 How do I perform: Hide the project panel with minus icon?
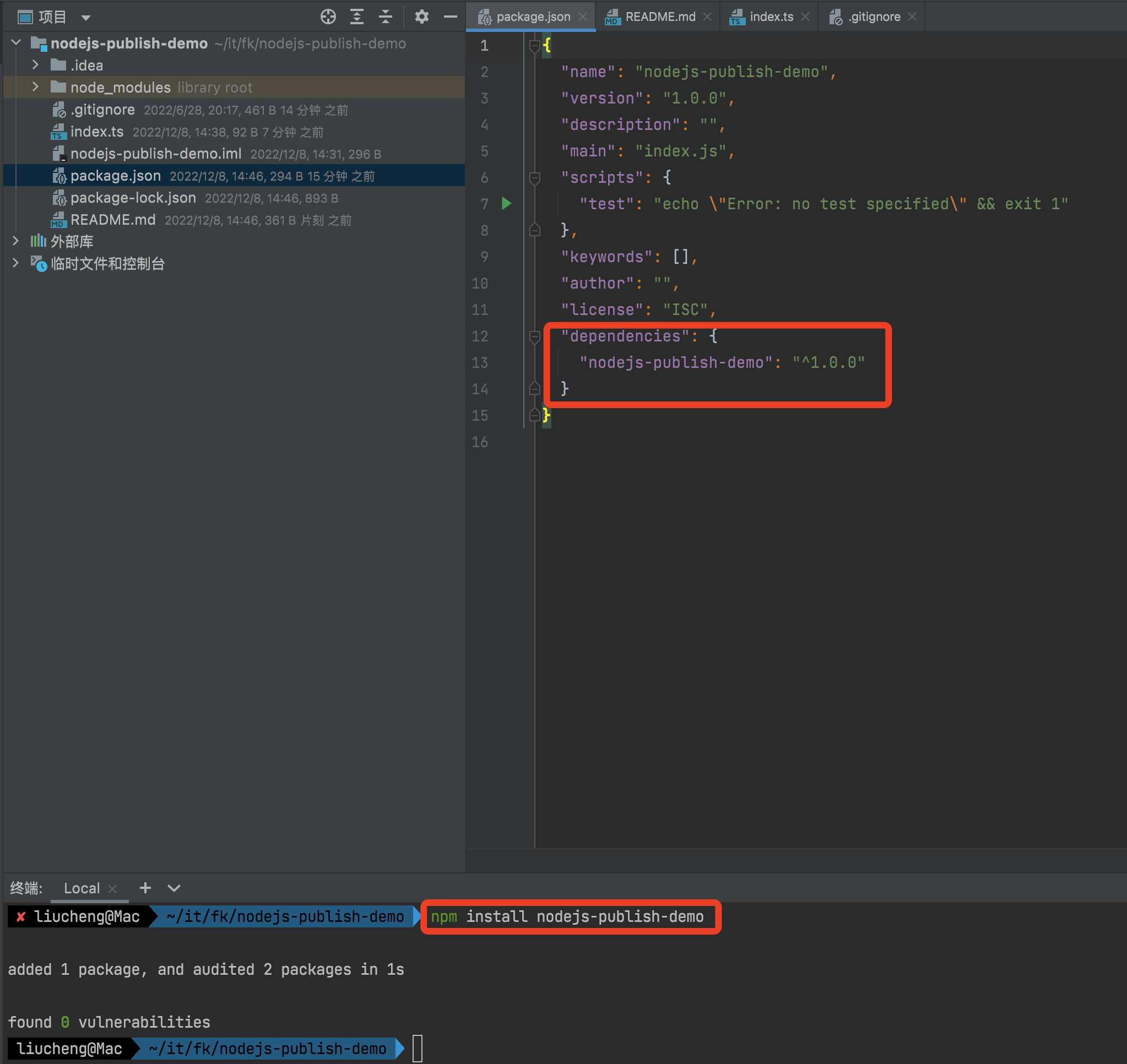pos(451,17)
